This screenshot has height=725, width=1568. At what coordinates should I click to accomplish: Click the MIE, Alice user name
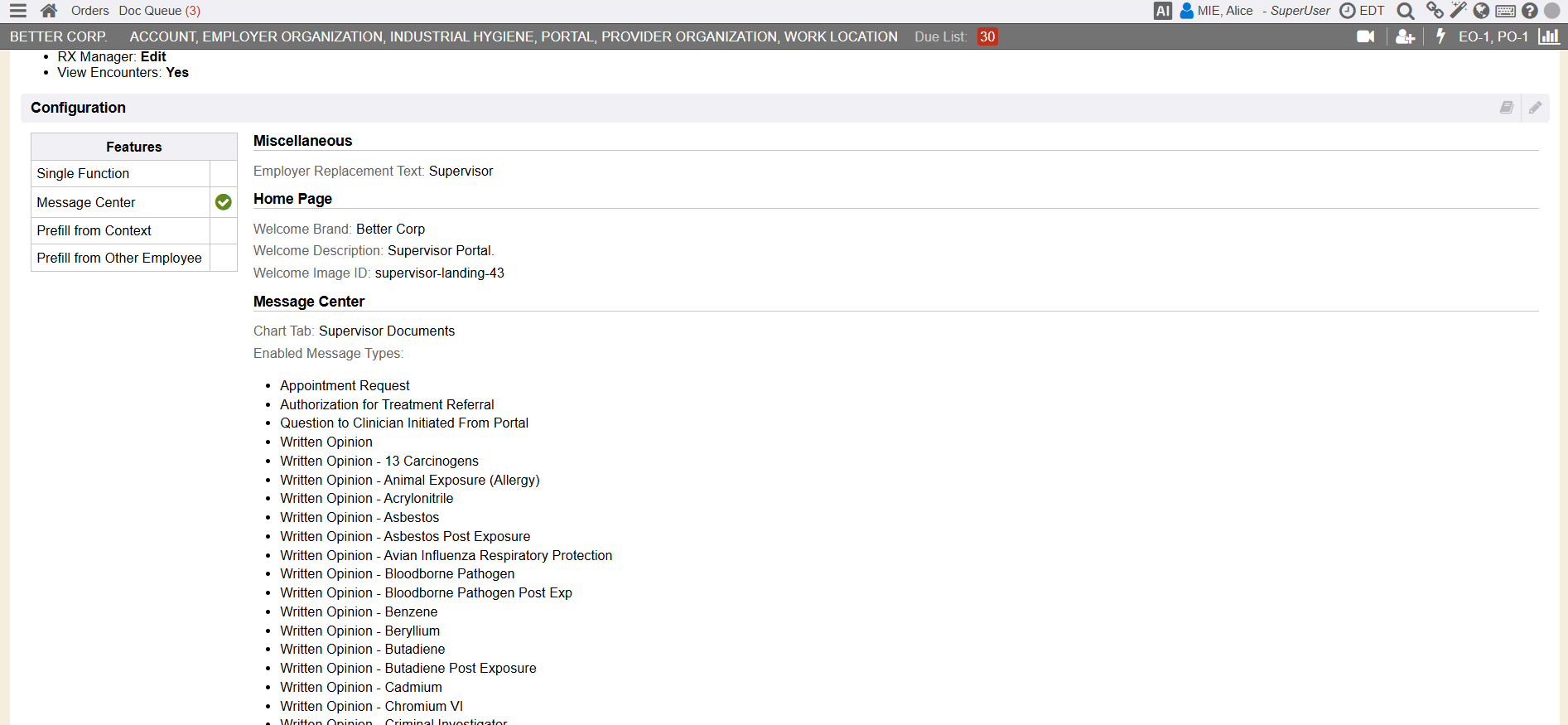coord(1224,11)
